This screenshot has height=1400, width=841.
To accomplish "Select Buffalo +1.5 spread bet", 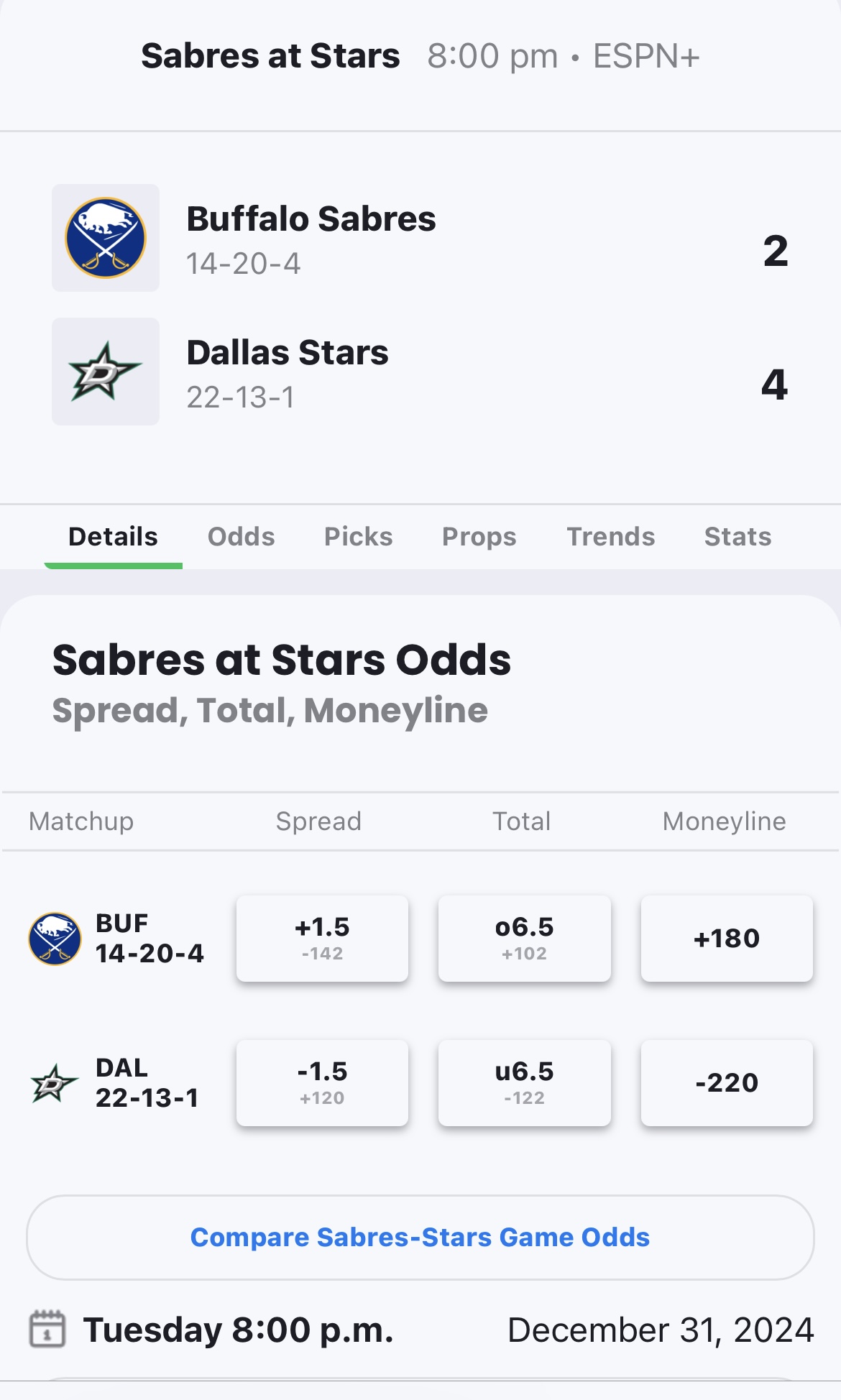I will tap(323, 939).
